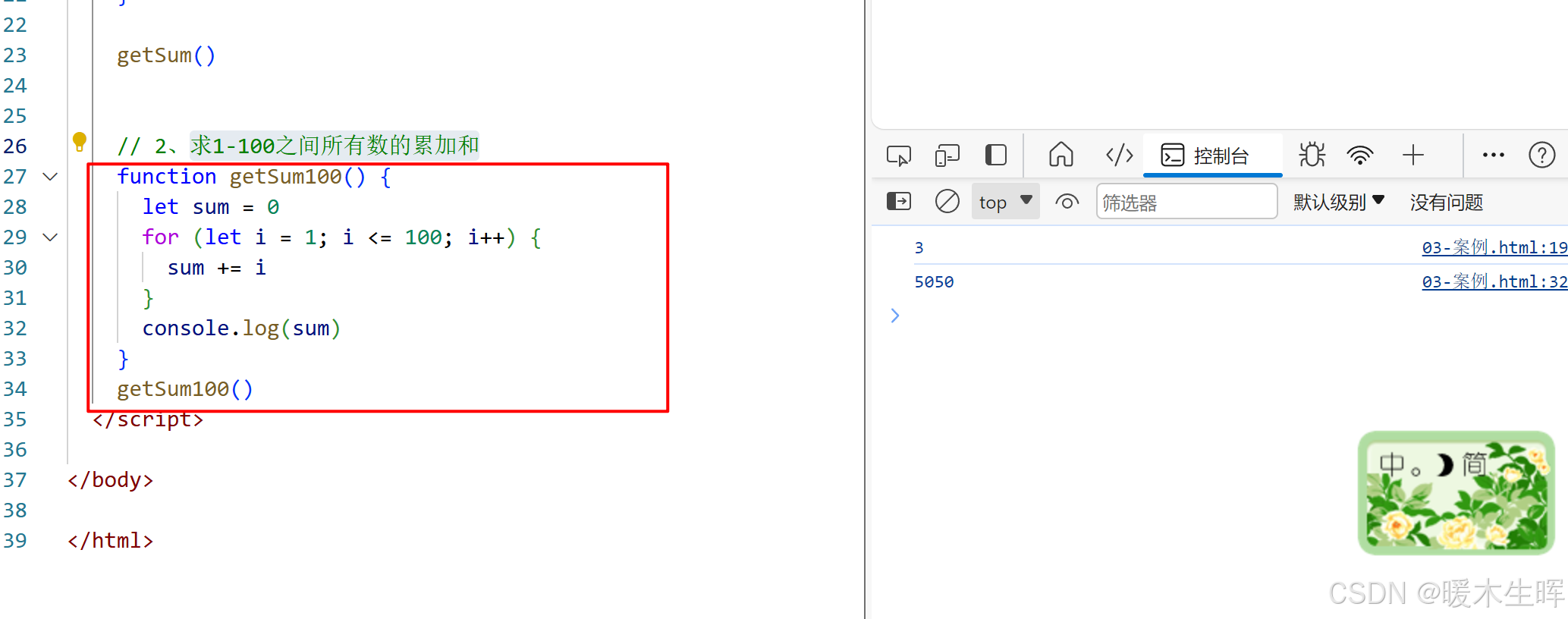The width and height of the screenshot is (1568, 619).
Task: Open the bug debugger icon tab
Action: [x=1312, y=156]
